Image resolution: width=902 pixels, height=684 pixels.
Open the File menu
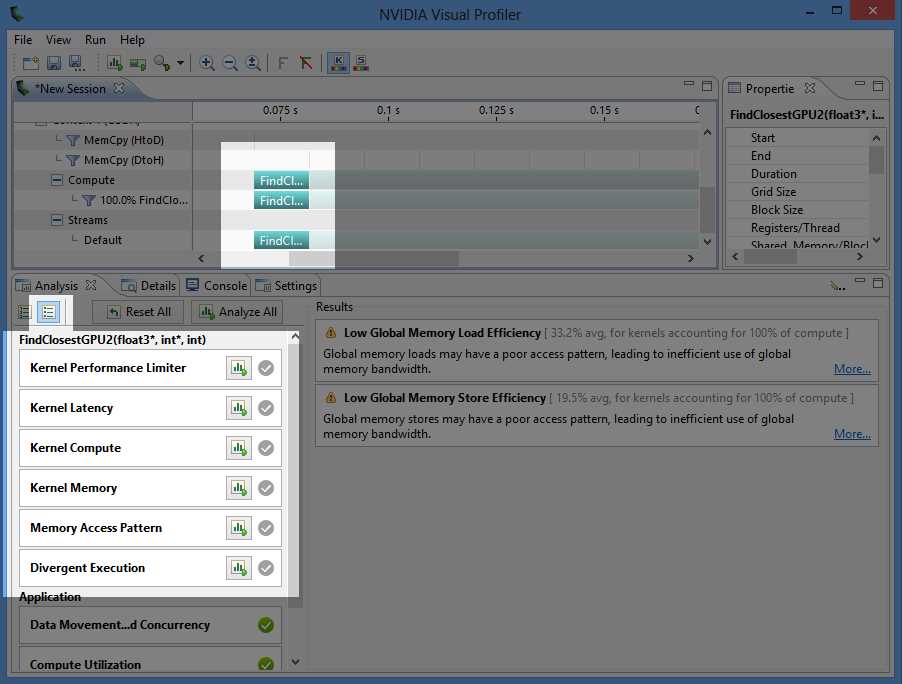23,40
